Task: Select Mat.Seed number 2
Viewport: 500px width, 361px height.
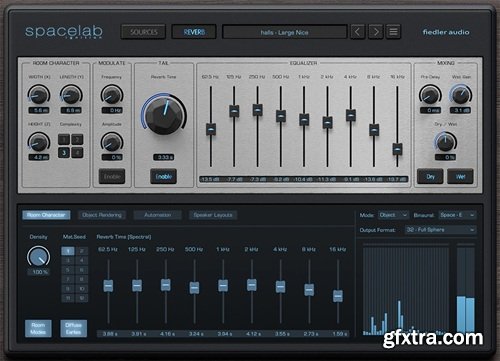Action: (x=82, y=251)
